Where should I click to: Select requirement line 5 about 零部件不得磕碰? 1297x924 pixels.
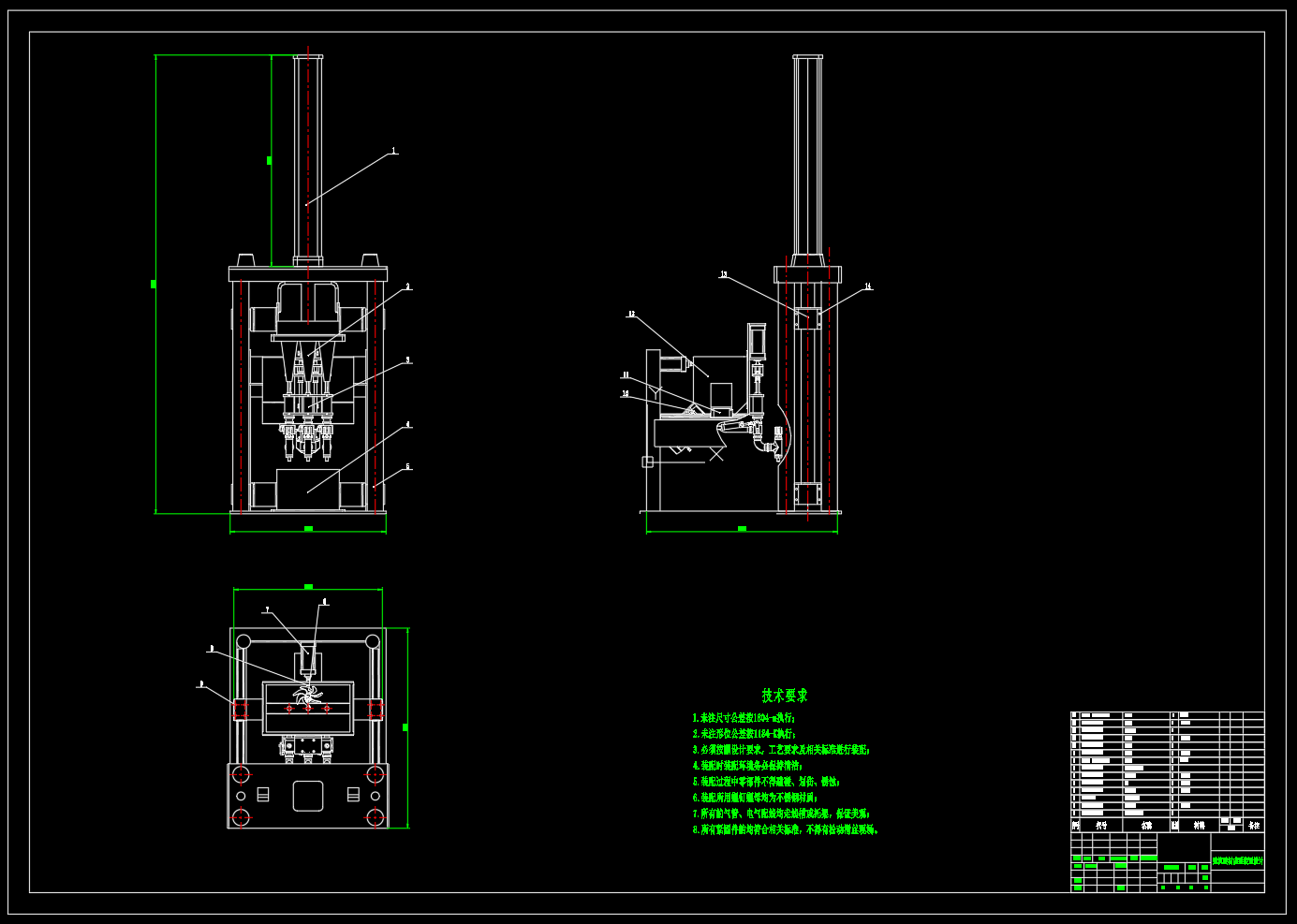[x=766, y=782]
